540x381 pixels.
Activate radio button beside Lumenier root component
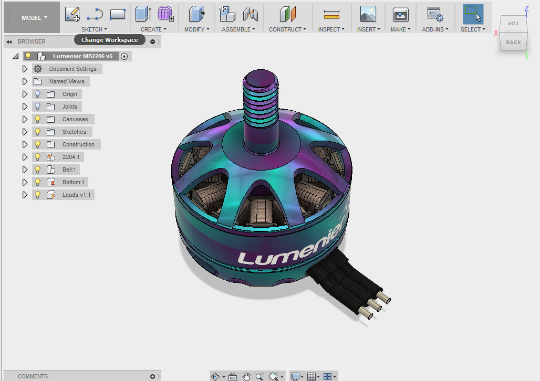125,56
